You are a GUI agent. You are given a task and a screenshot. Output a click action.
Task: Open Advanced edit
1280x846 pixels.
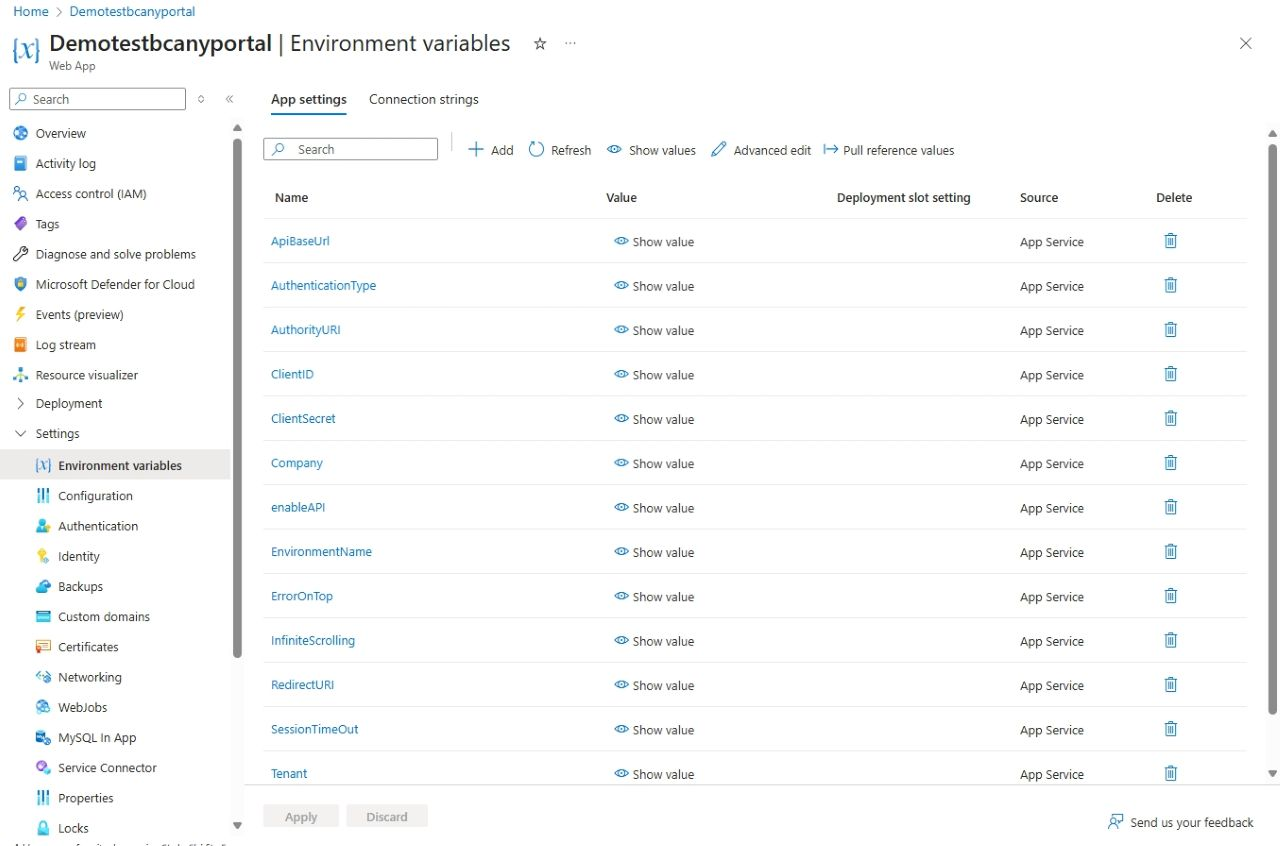click(761, 150)
